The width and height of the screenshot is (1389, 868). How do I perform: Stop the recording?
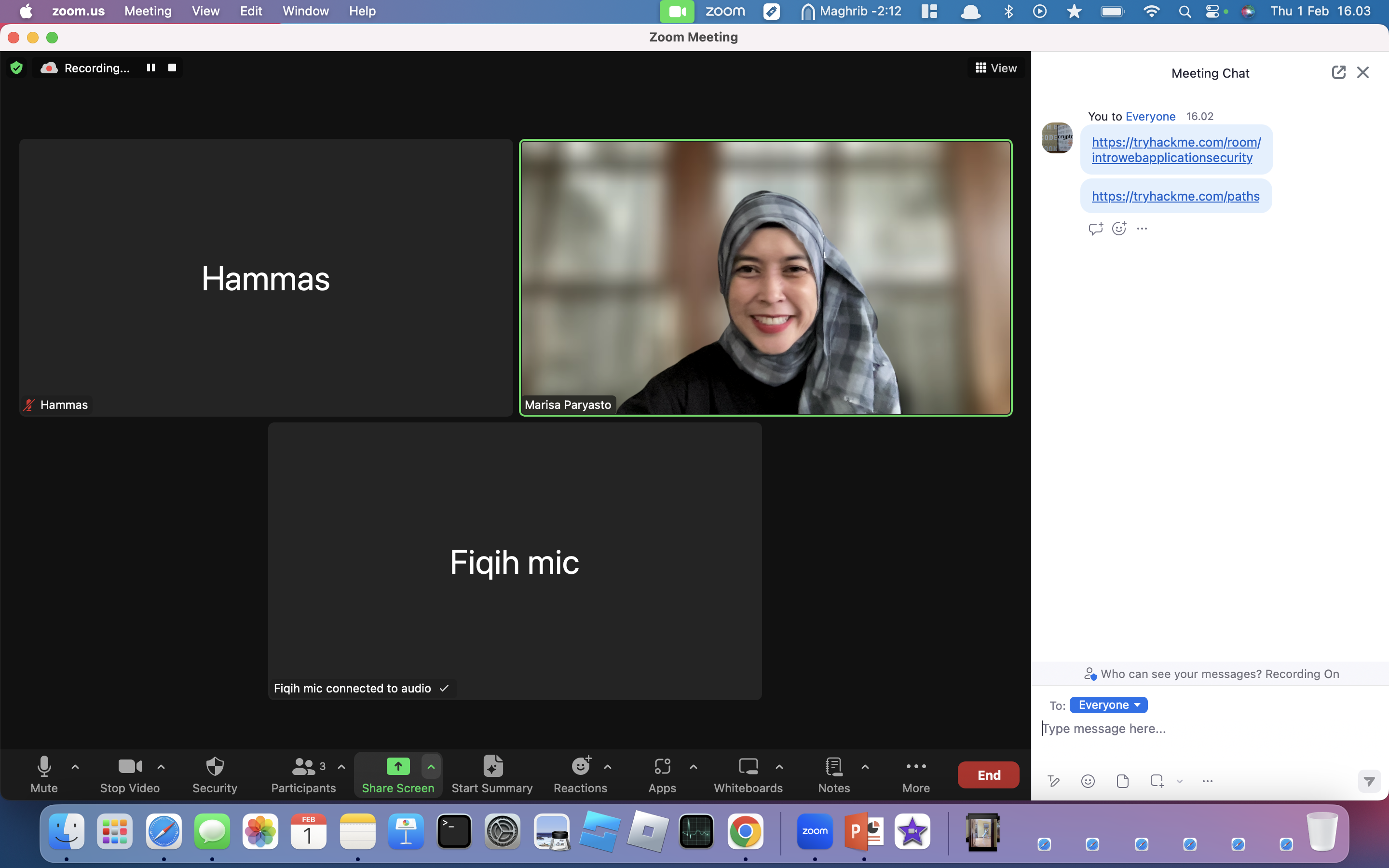tap(172, 68)
